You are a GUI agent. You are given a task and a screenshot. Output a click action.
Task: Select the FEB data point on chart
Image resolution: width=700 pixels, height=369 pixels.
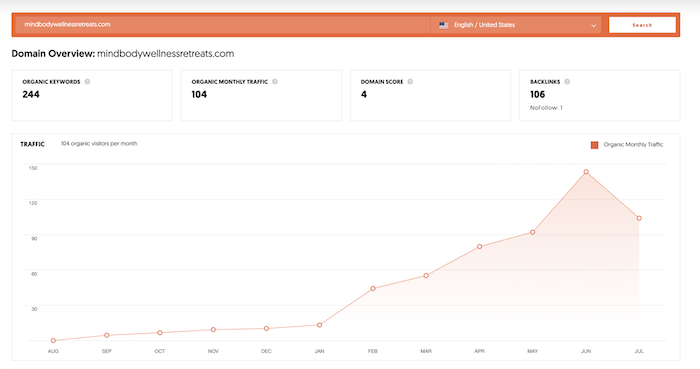pos(373,289)
